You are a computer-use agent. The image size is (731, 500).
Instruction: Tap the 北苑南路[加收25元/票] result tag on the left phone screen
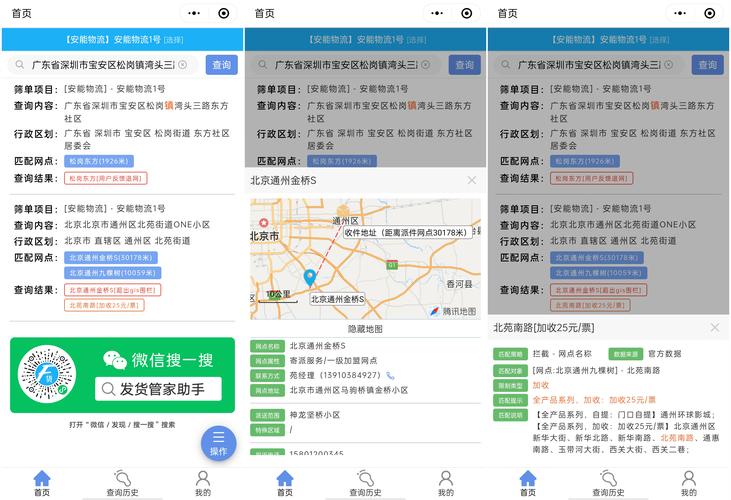[104, 305]
